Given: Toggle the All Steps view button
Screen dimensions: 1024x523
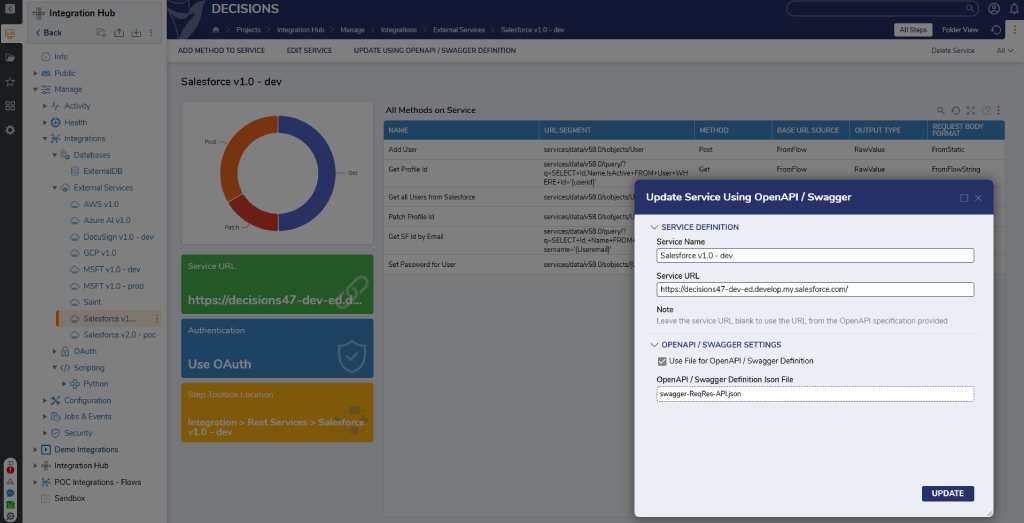Looking at the screenshot, I should click(913, 30).
